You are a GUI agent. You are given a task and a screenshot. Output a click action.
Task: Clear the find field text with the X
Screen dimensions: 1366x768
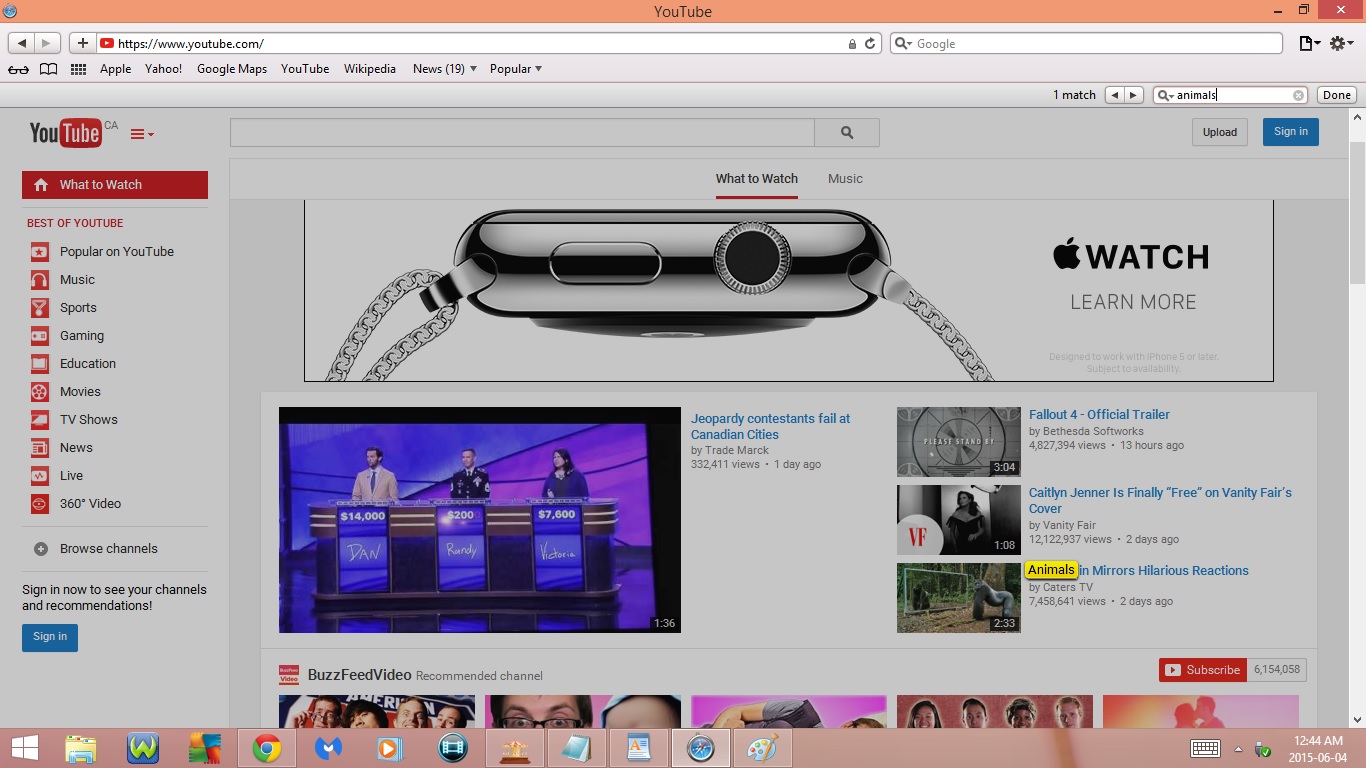(1298, 95)
